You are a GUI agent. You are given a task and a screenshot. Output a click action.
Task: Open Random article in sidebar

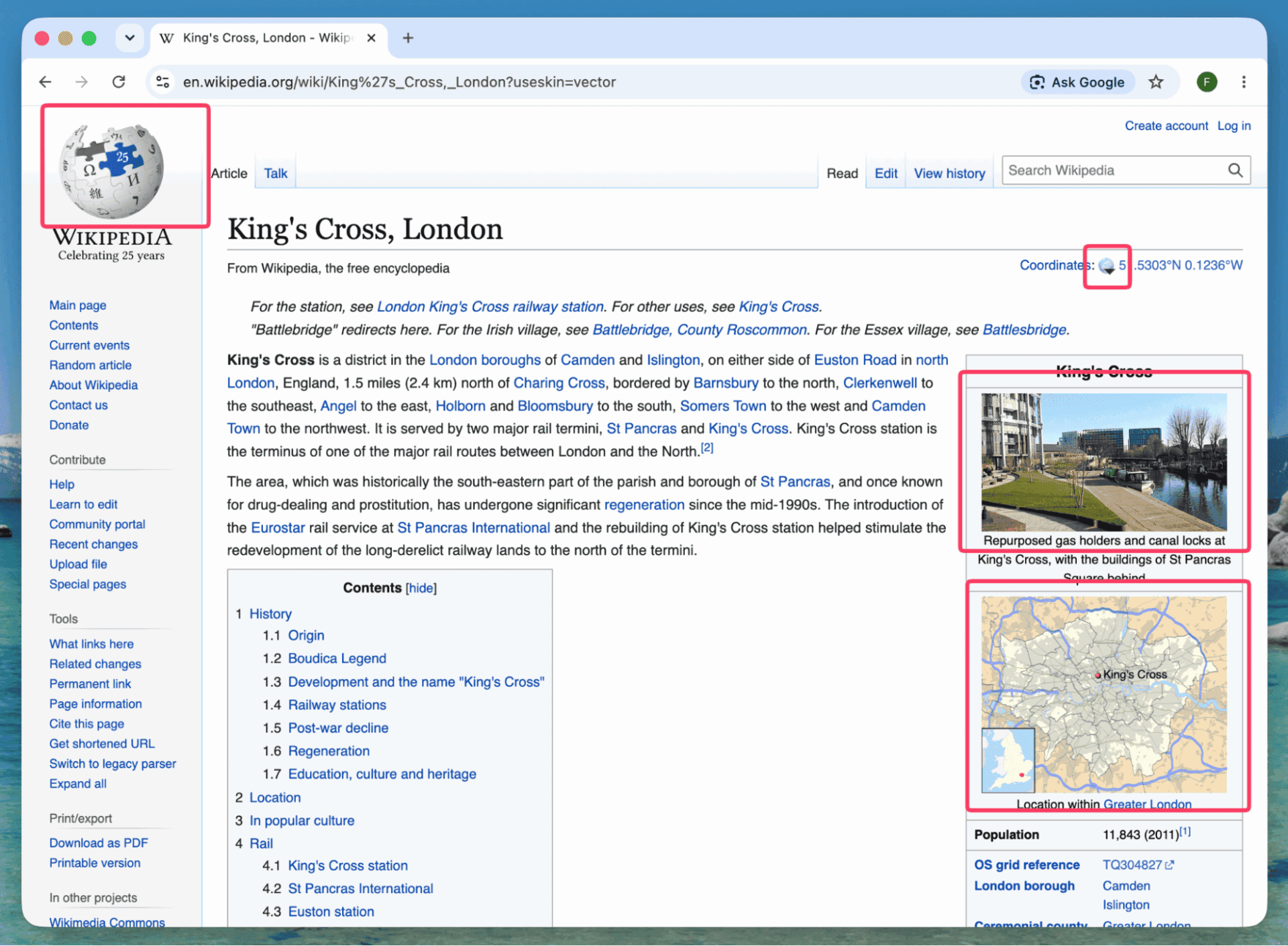(91, 365)
